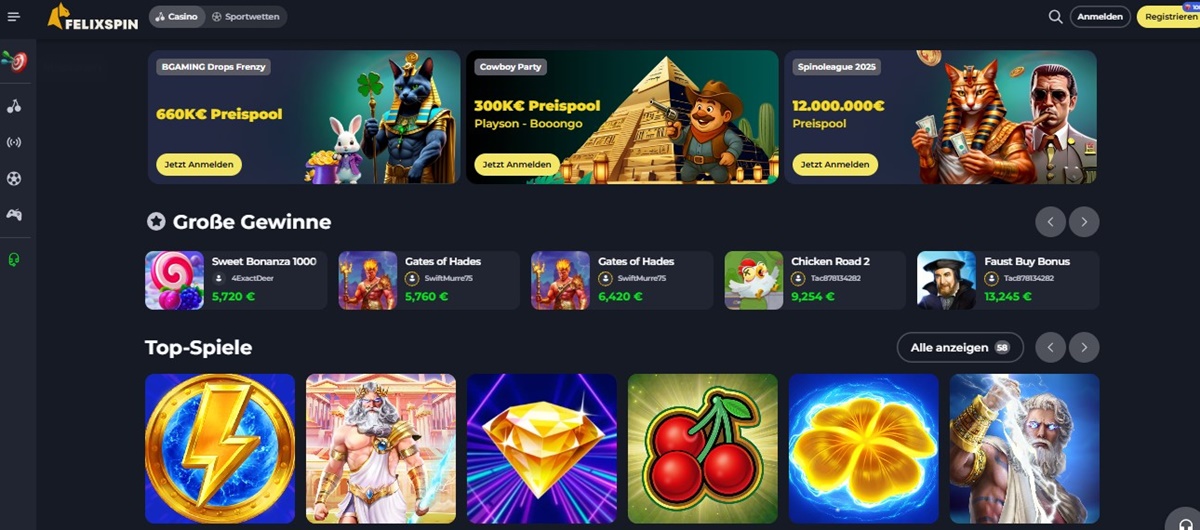
Task: Open the live broadcast sidebar icon
Action: 14,142
